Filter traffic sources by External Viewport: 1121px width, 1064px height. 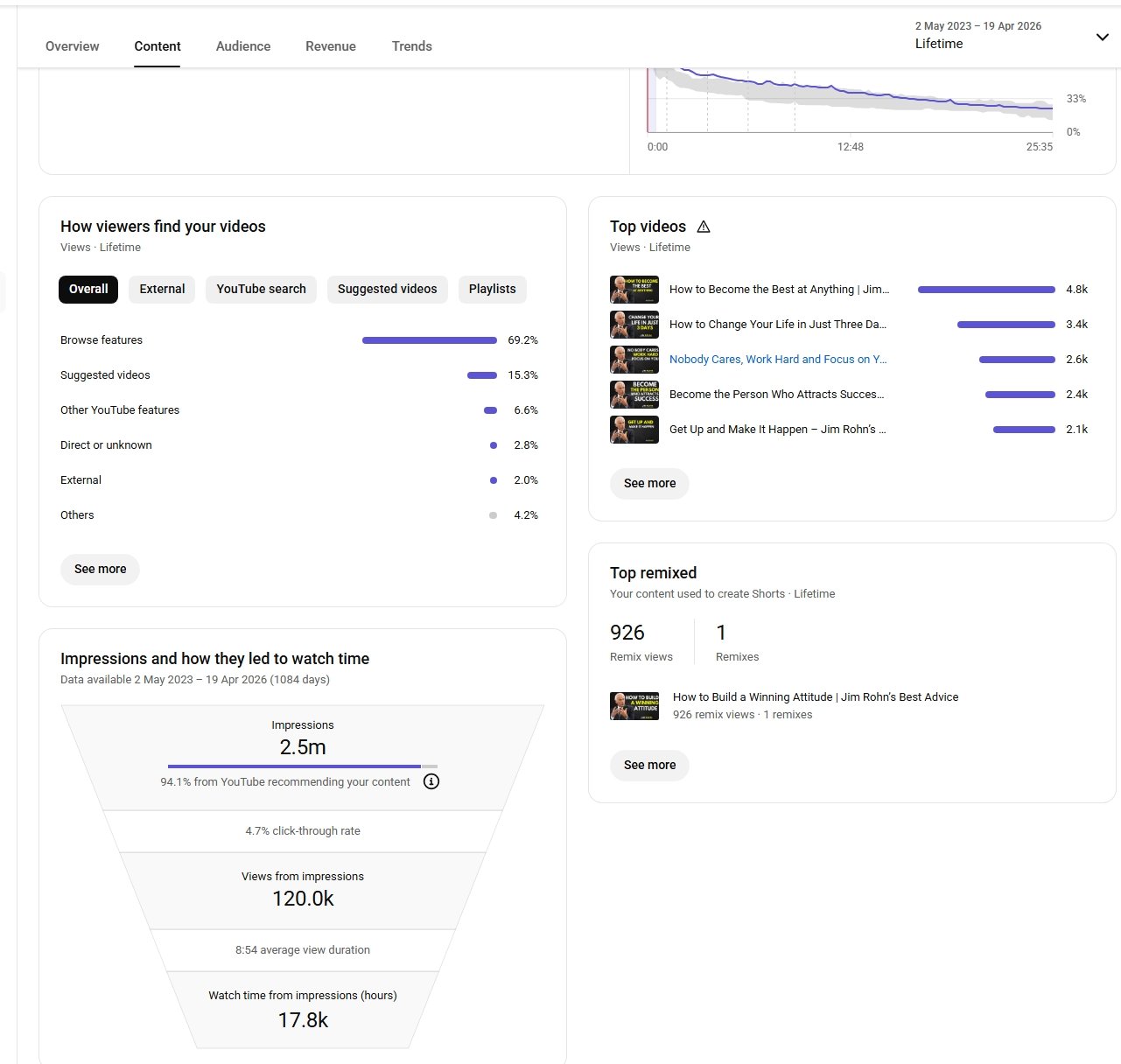click(x=162, y=289)
